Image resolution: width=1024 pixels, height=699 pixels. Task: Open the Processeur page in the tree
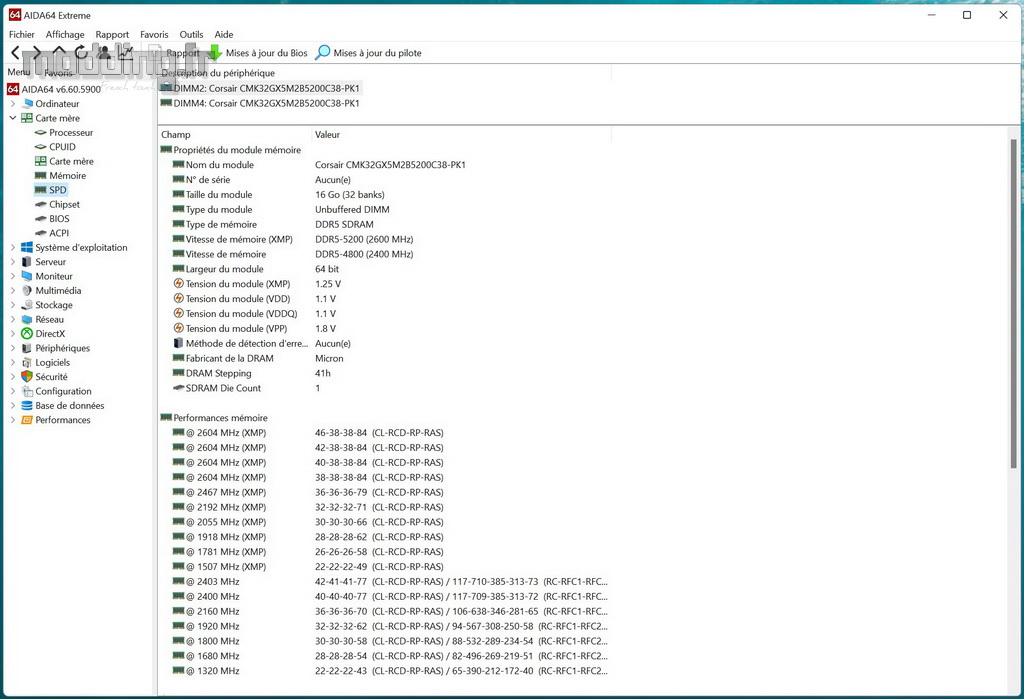tap(64, 133)
